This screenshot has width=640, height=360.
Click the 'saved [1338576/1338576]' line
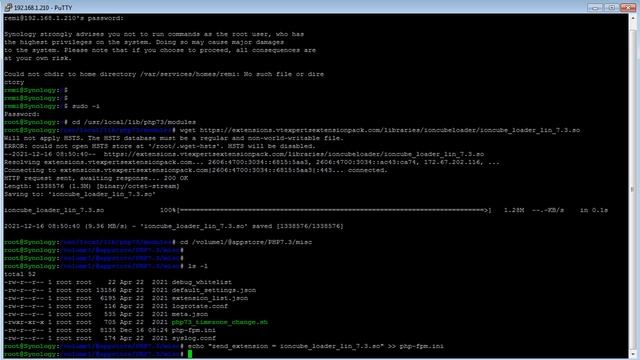[x=174, y=226]
